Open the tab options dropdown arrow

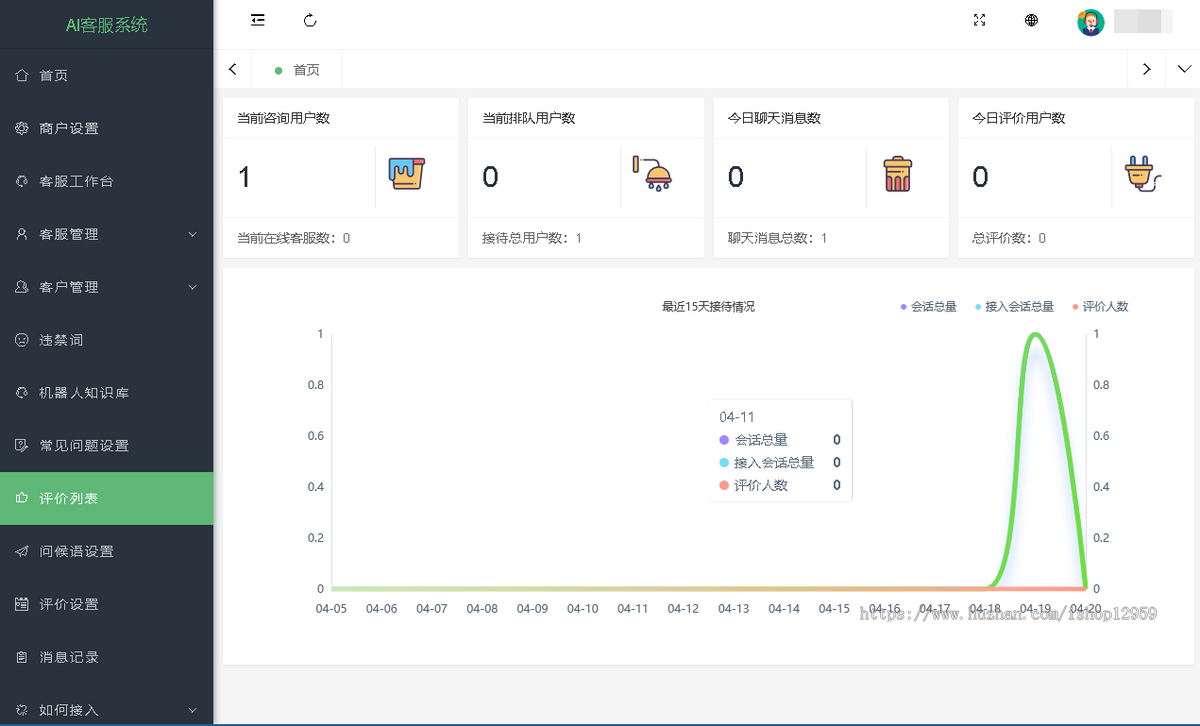pos(1184,69)
